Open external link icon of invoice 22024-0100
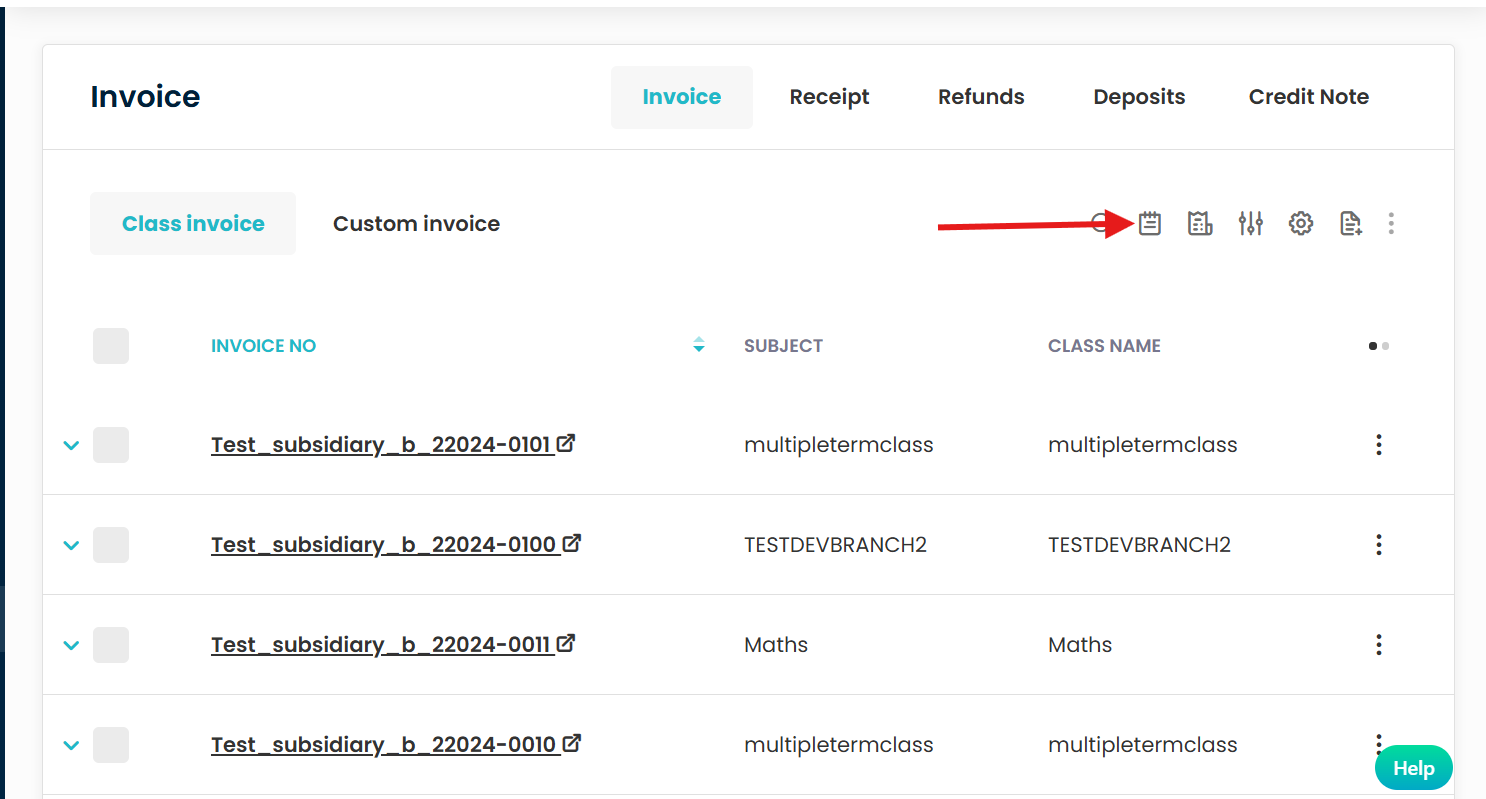Screen dimensions: 1486x799 pyautogui.click(x=571, y=543)
